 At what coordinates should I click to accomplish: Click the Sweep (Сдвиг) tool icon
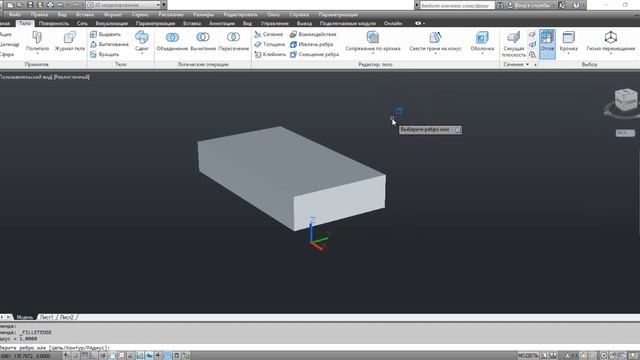[142, 38]
